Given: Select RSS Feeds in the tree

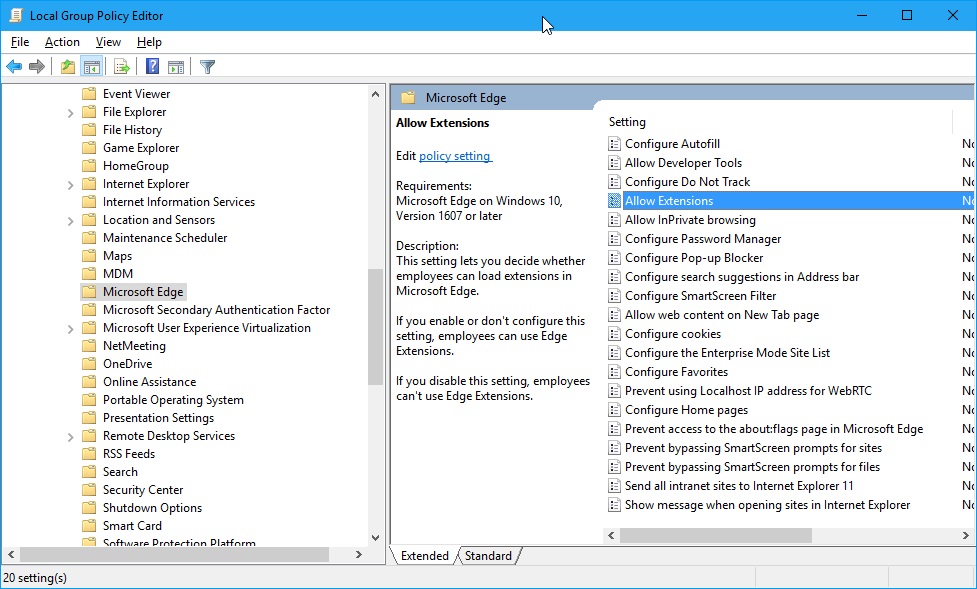Looking at the screenshot, I should click(129, 454).
